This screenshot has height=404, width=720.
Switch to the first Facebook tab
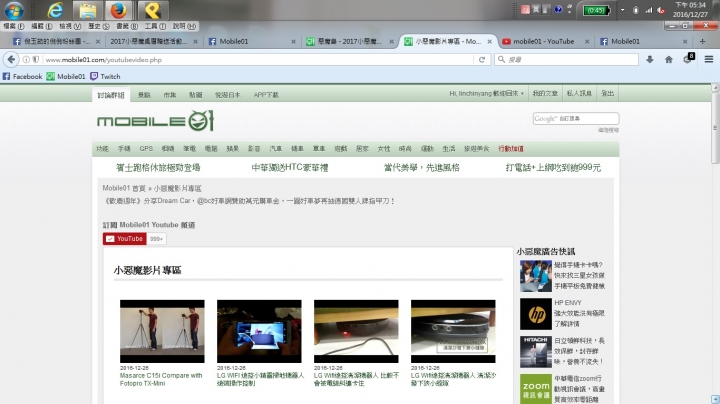(56, 41)
